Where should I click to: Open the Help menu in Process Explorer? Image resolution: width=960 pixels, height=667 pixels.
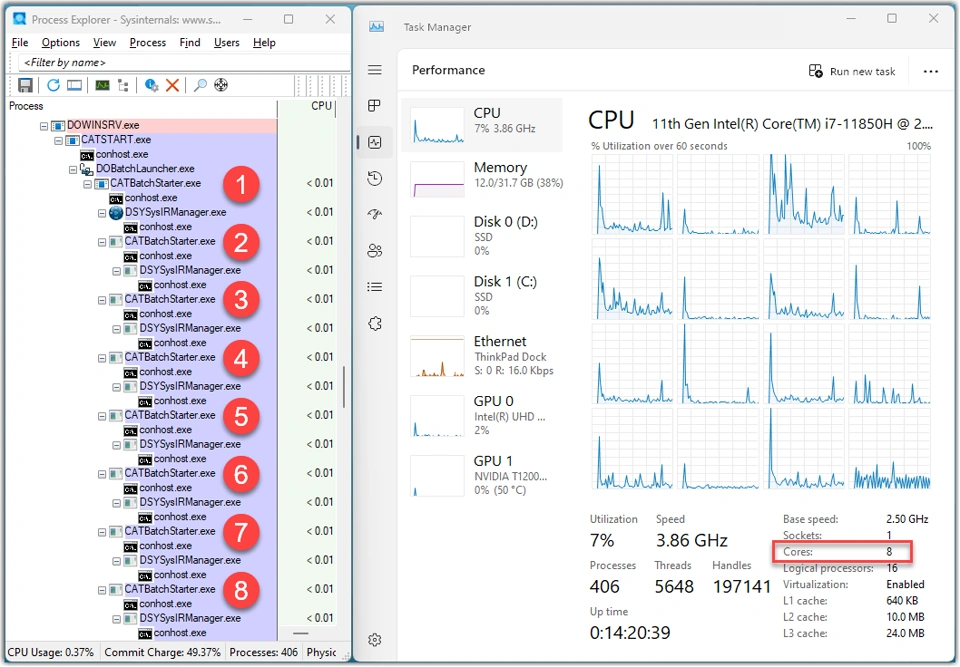(264, 42)
